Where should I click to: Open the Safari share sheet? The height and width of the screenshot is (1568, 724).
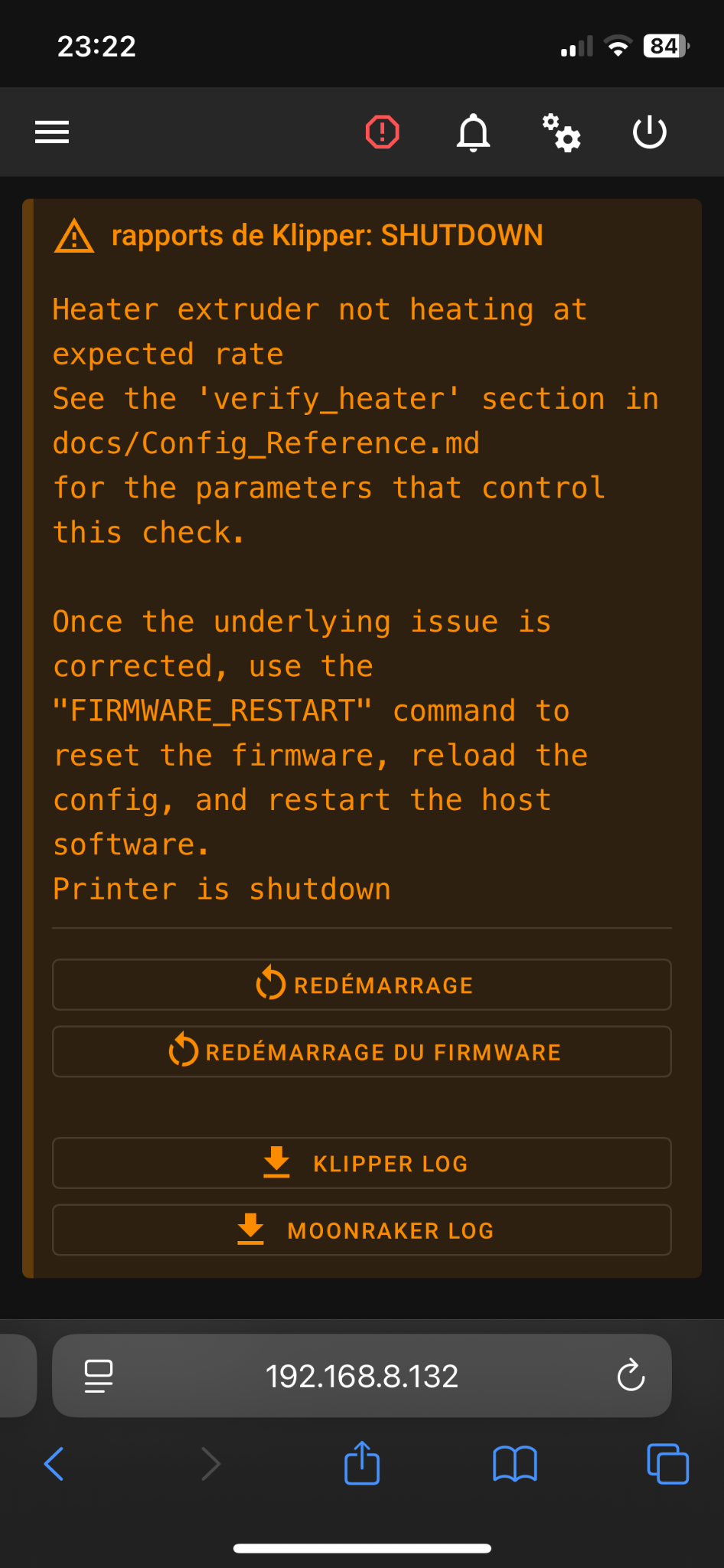point(362,1463)
